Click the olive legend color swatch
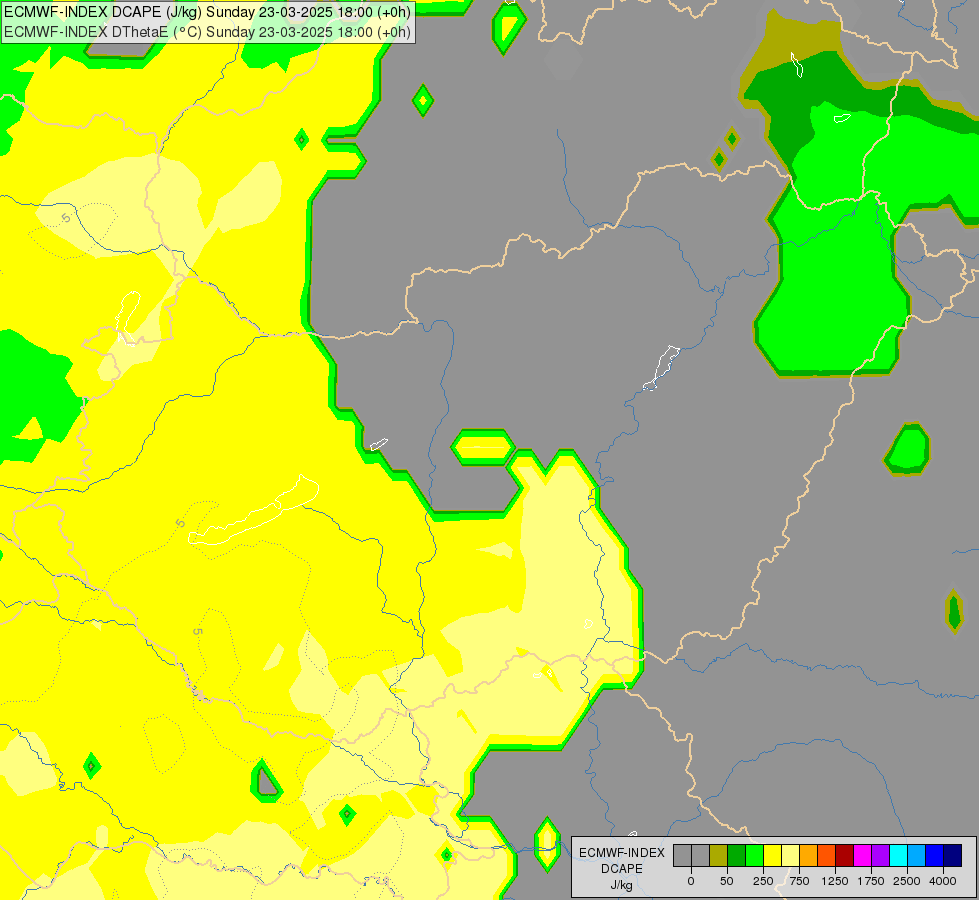Image resolution: width=979 pixels, height=900 pixels. click(x=719, y=856)
